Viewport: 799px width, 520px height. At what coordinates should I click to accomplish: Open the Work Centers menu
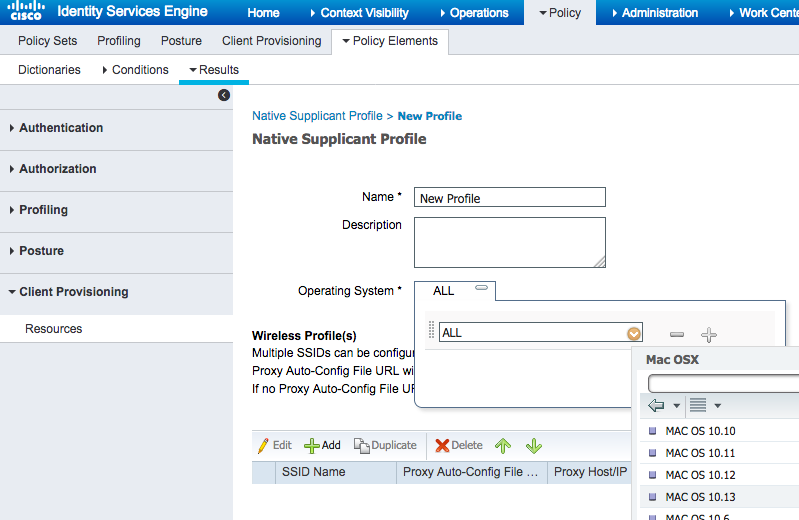(x=764, y=13)
